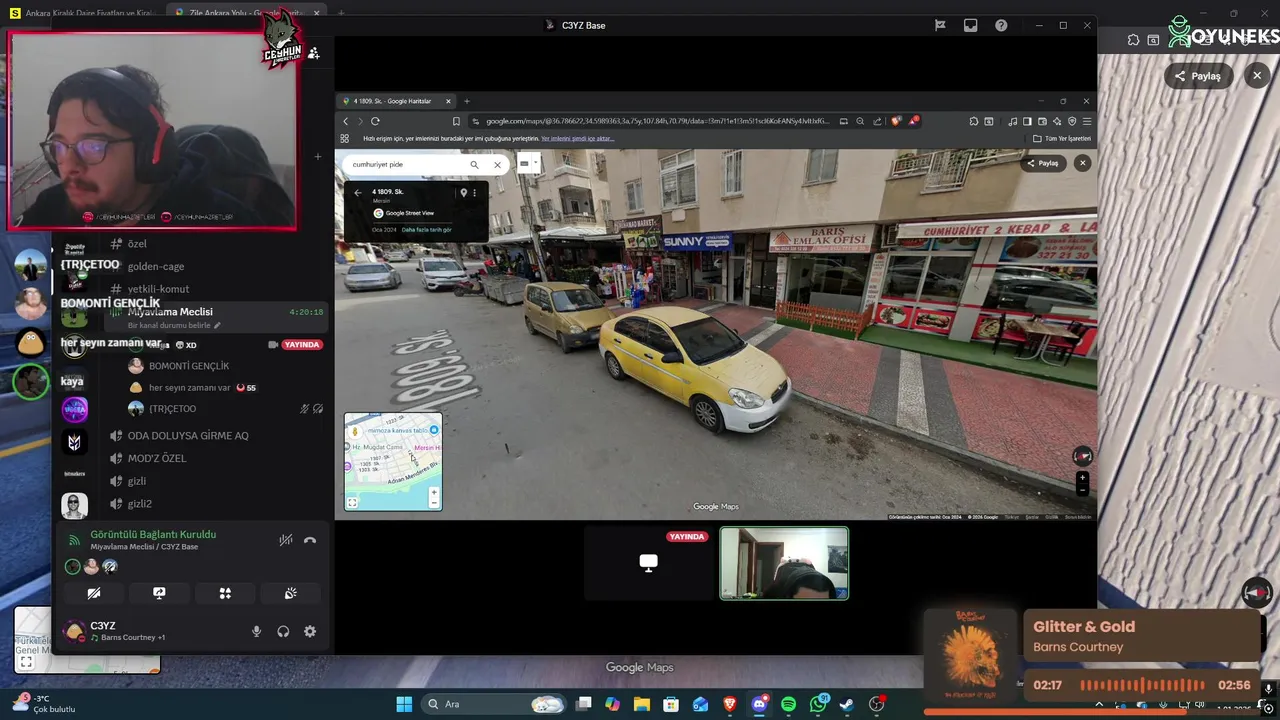
Task: Click the 'Bir kanal durumu belirle' status edit
Action: (174, 325)
